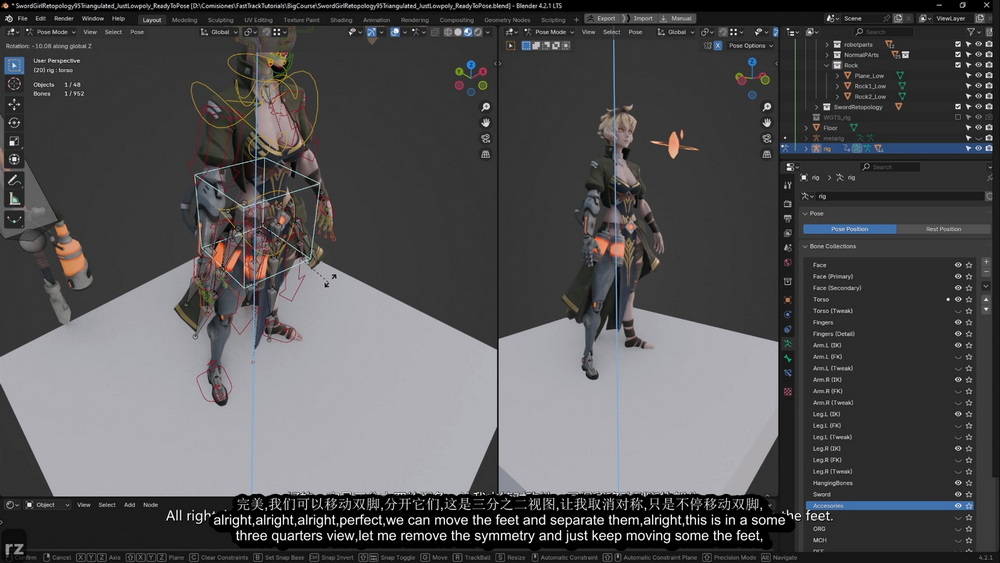Image resolution: width=1000 pixels, height=563 pixels.
Task: Enable X mirror in right viewport header
Action: point(717,45)
